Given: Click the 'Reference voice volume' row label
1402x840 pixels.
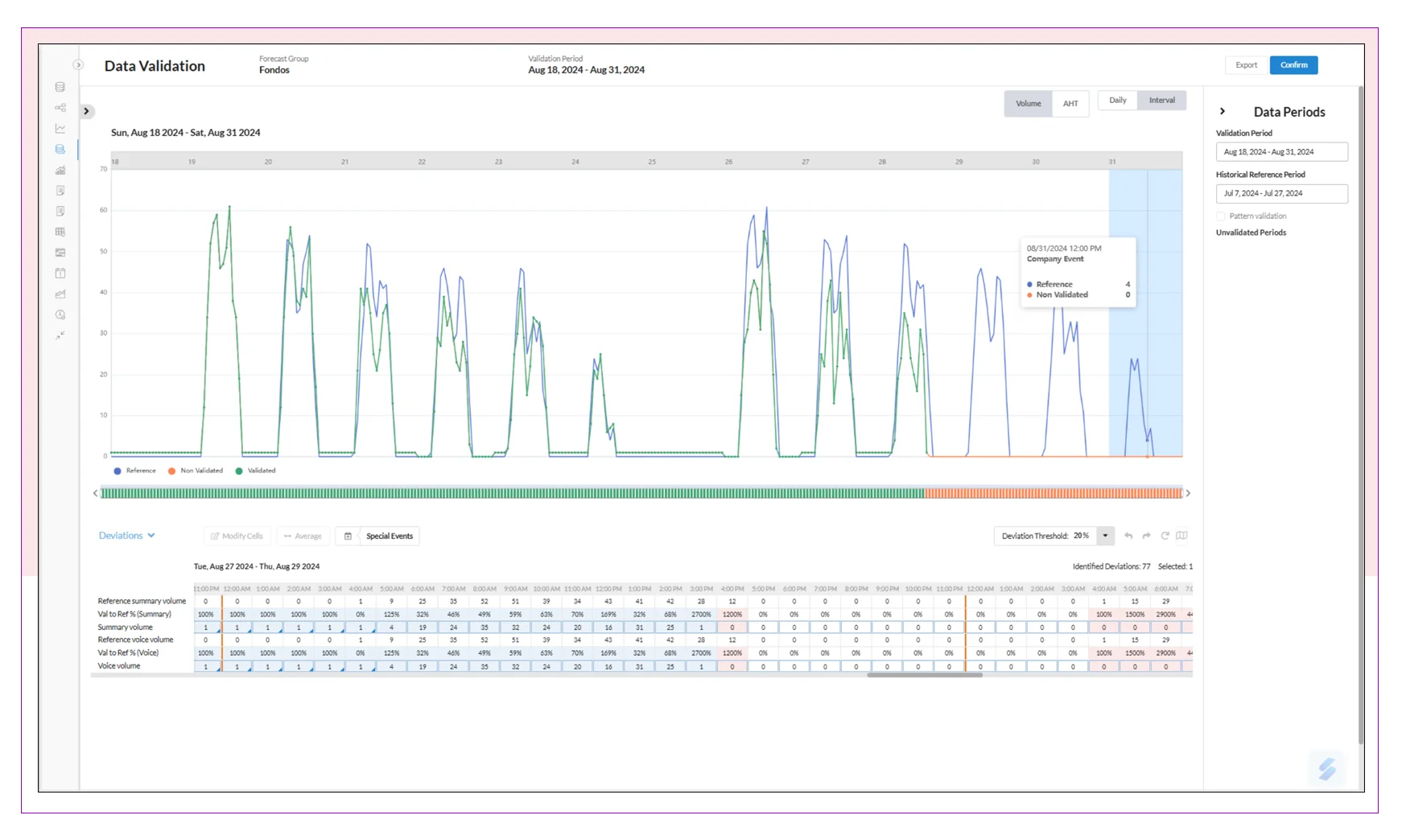Looking at the screenshot, I should click(x=135, y=640).
